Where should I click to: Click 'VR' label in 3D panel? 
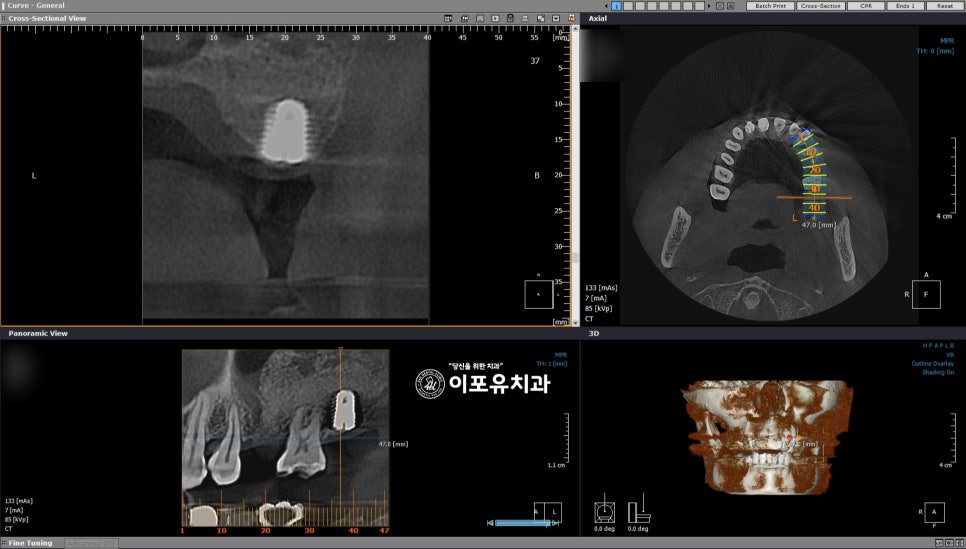[950, 355]
